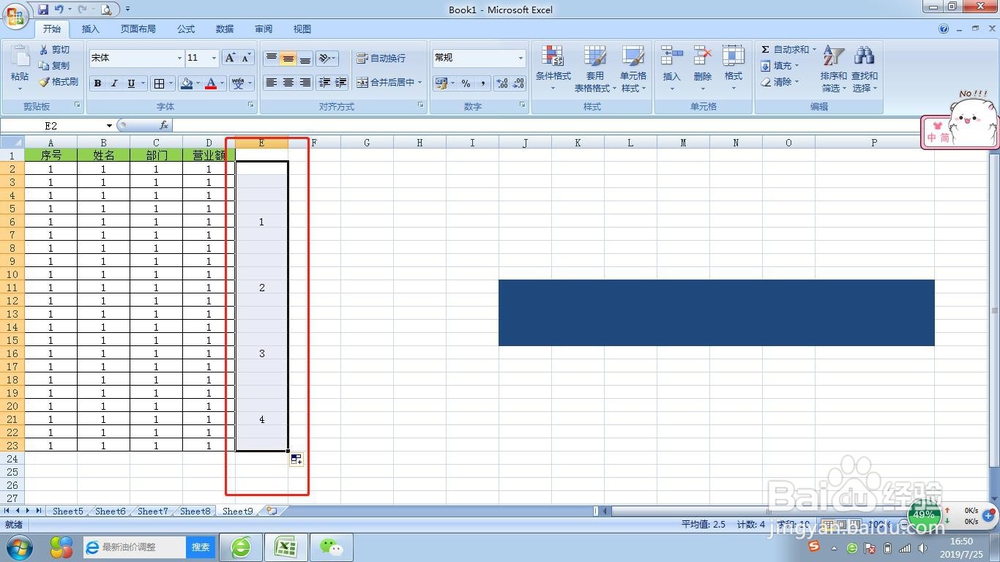
Task: Select column E header
Action: pos(261,143)
